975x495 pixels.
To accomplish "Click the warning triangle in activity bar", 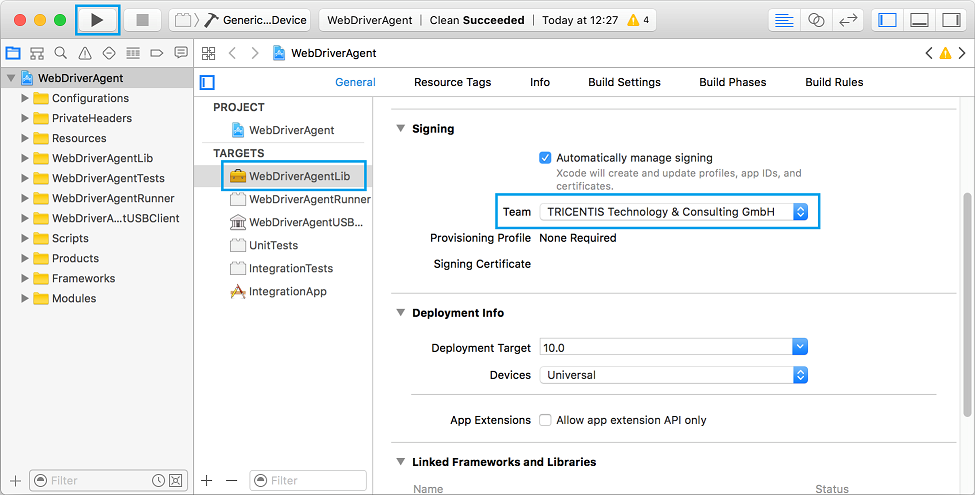I will point(633,20).
